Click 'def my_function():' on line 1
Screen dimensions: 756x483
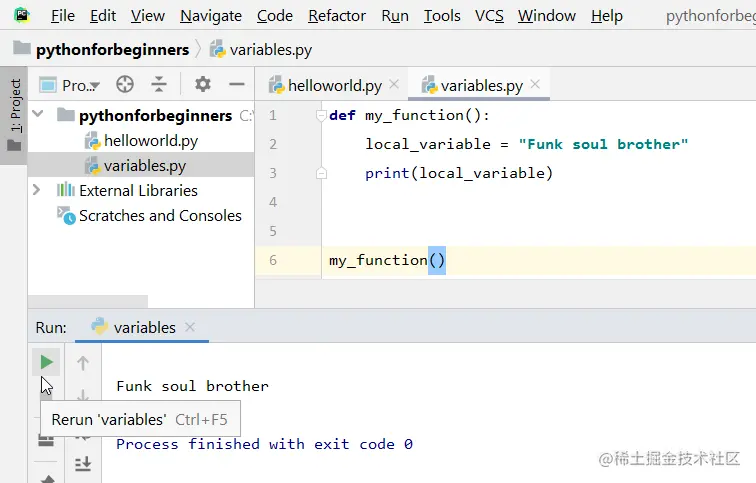[409, 115]
